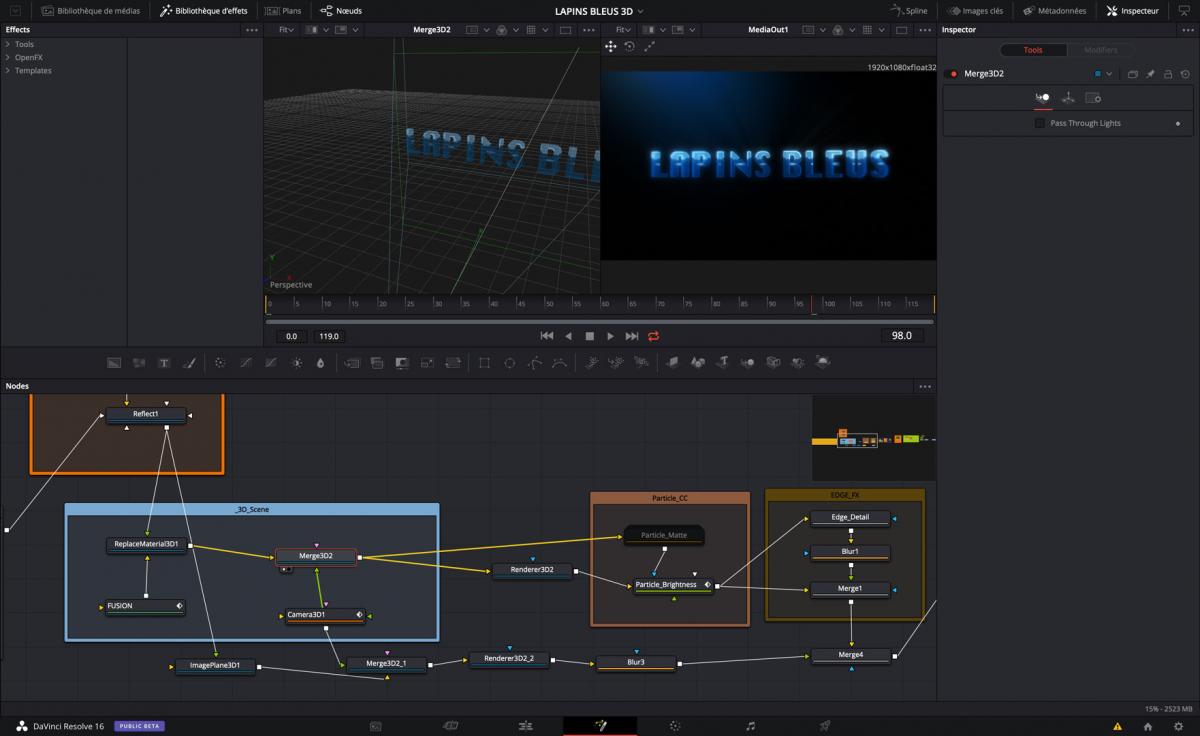Screen dimensions: 1200x736
Task: Add a Shape 3D cube node from toolbar
Action: tap(698, 362)
